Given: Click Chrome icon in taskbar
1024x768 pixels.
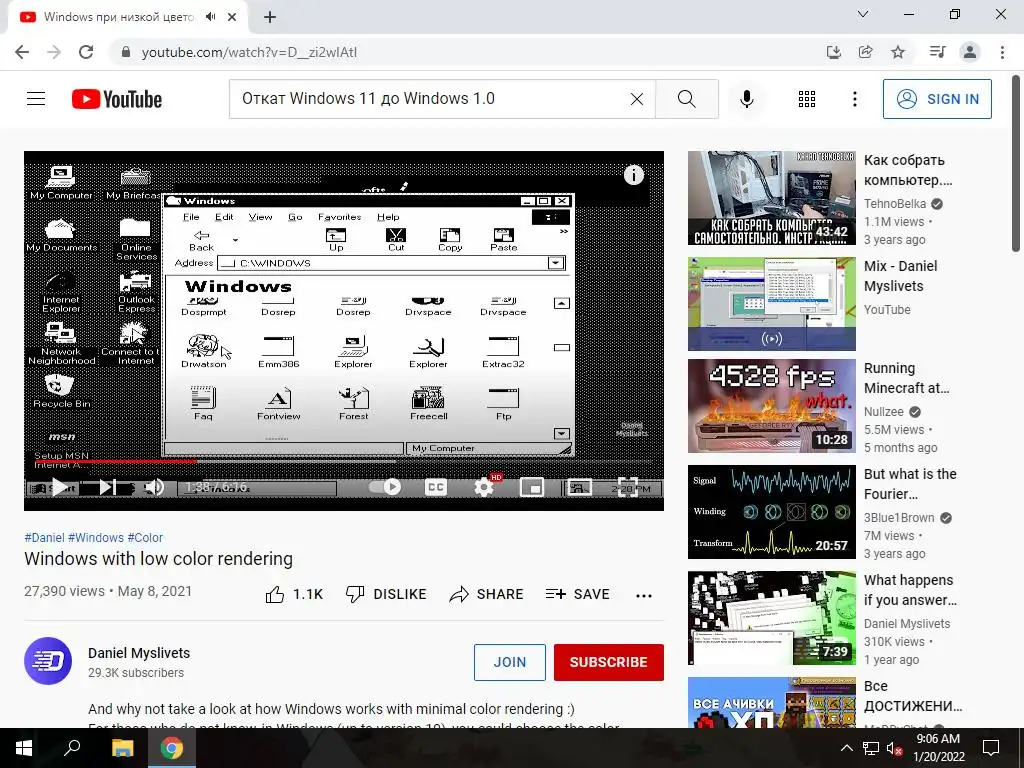Looking at the screenshot, I should coord(172,748).
